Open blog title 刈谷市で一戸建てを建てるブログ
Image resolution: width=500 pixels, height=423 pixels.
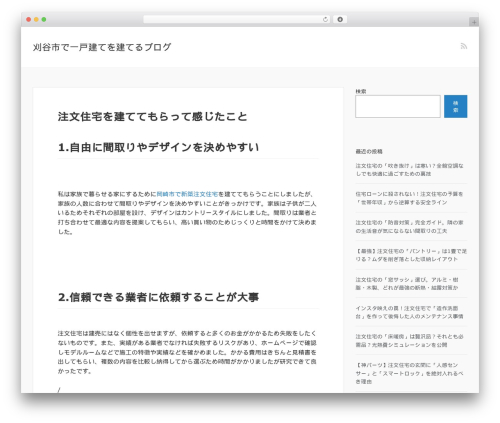click(x=102, y=47)
